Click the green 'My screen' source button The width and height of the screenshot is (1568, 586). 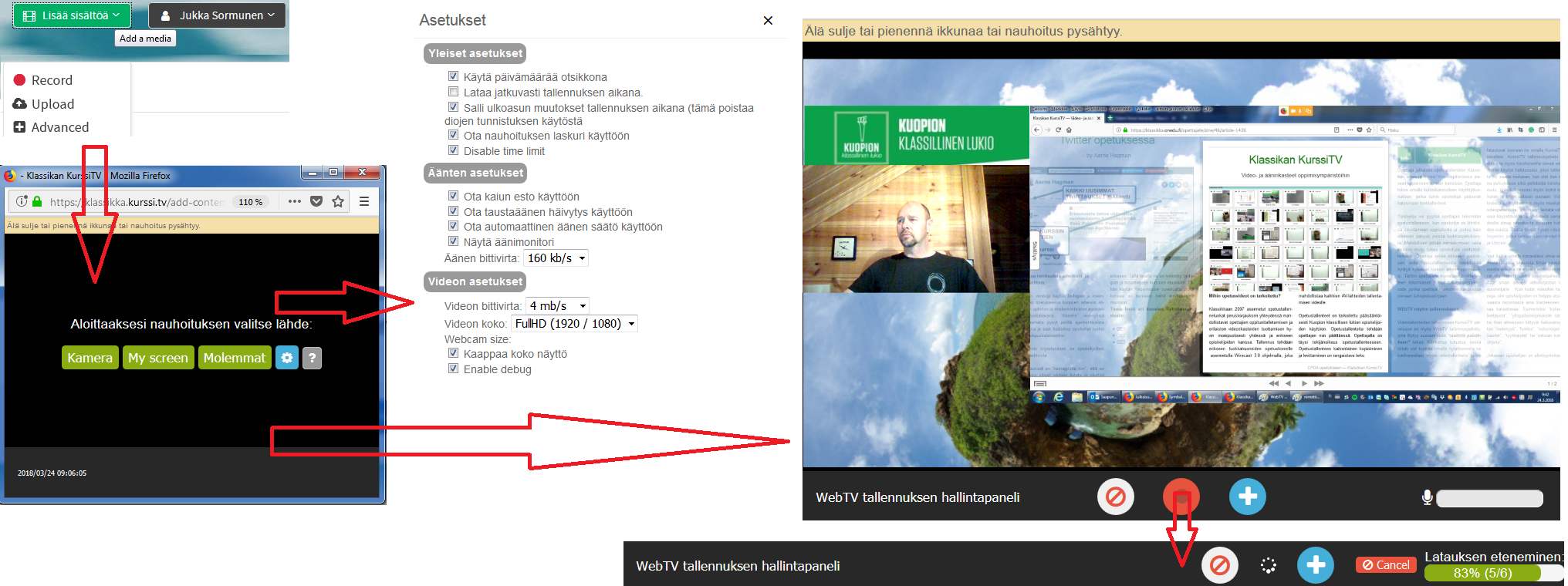click(157, 358)
